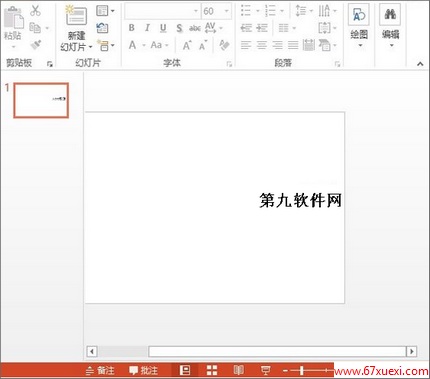Image resolution: width=430 pixels, height=379 pixels.
Task: Decrease font size with small A icon
Action: 203,45
